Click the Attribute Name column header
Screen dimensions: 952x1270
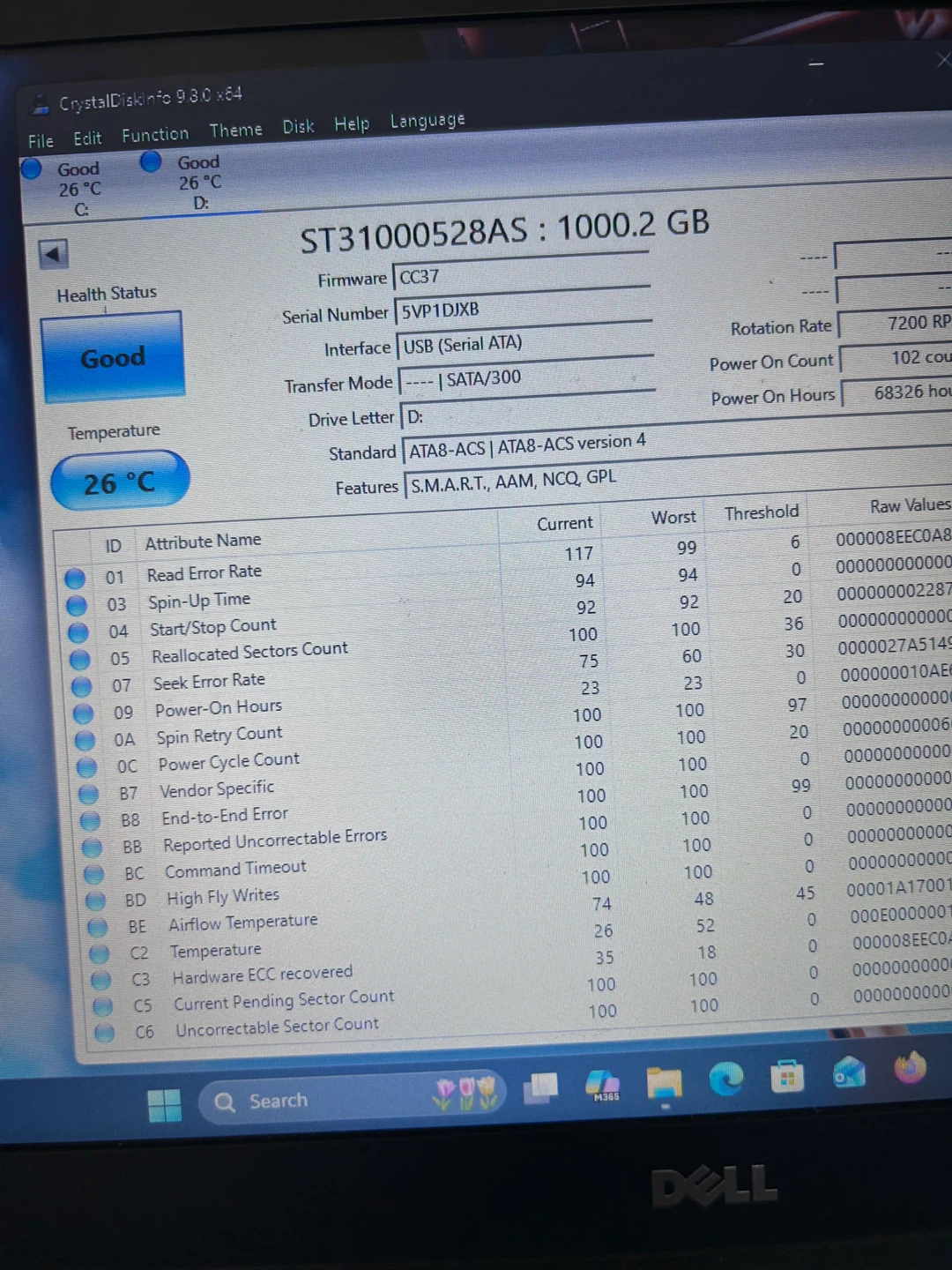pyautogui.click(x=204, y=541)
